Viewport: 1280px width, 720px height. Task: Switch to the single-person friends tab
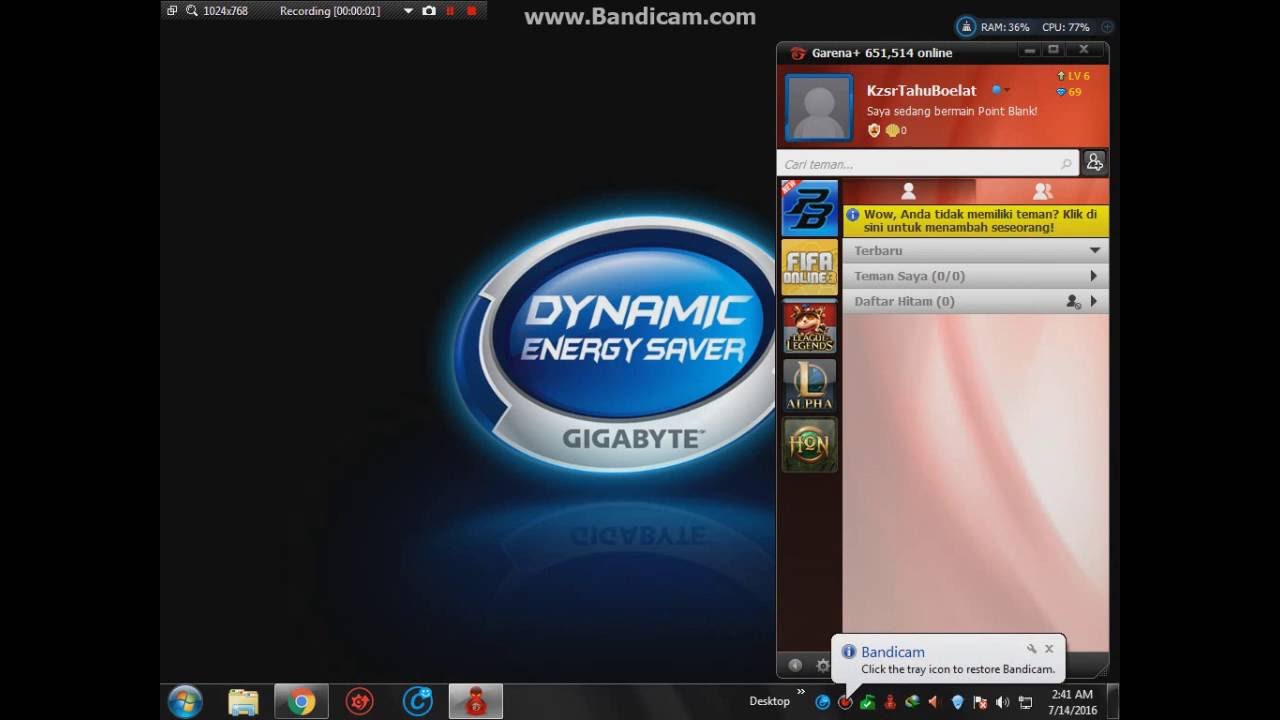point(908,191)
